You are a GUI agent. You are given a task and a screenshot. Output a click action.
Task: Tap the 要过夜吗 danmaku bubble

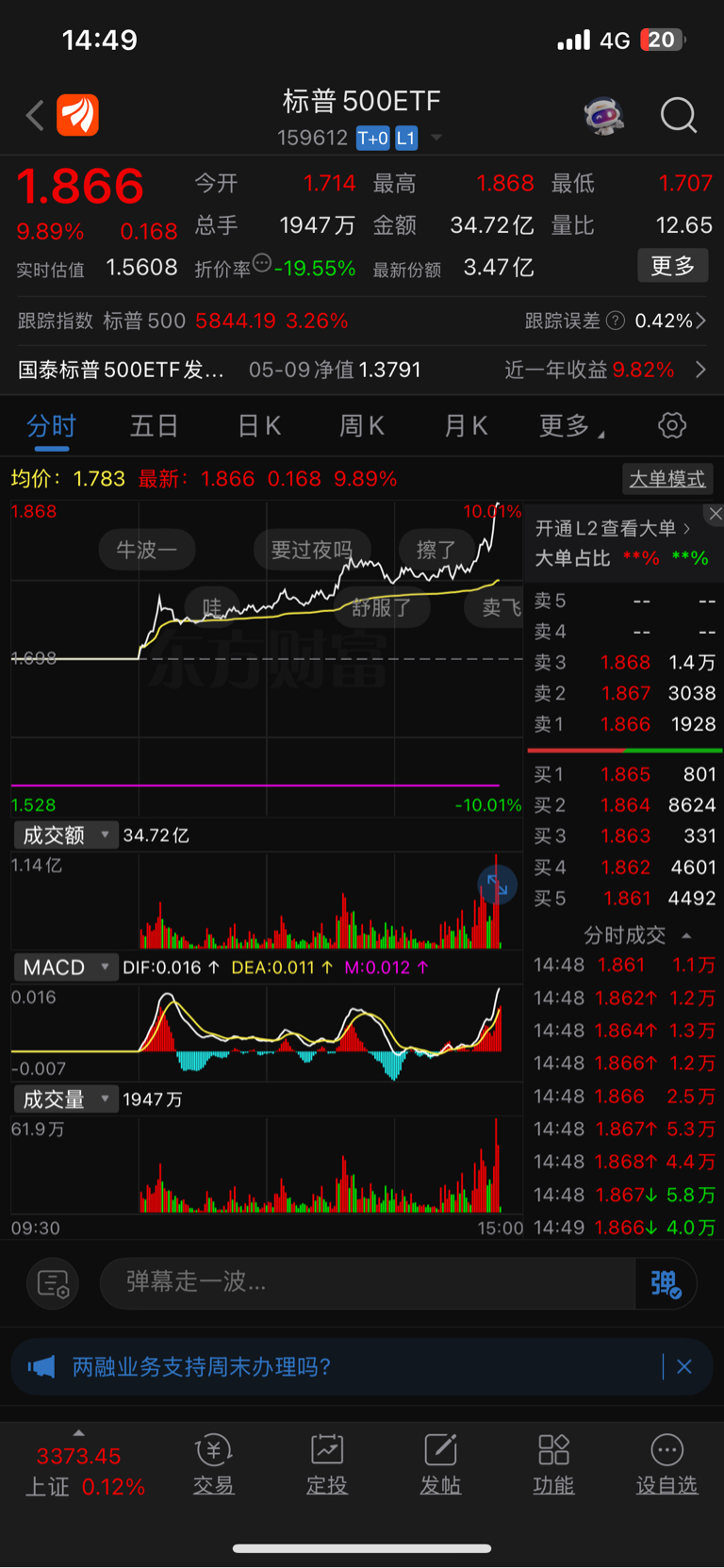pos(312,550)
